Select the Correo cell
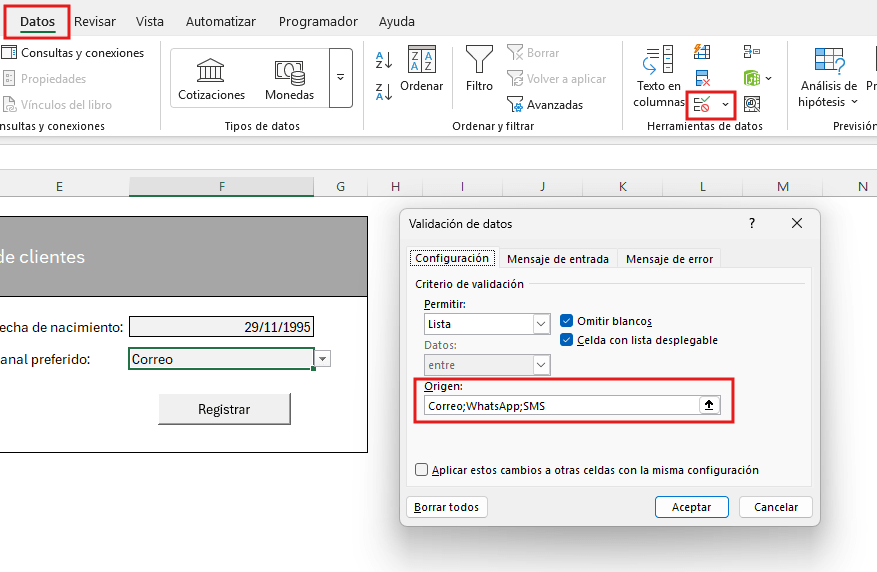The height and width of the screenshot is (572, 877). (x=221, y=359)
